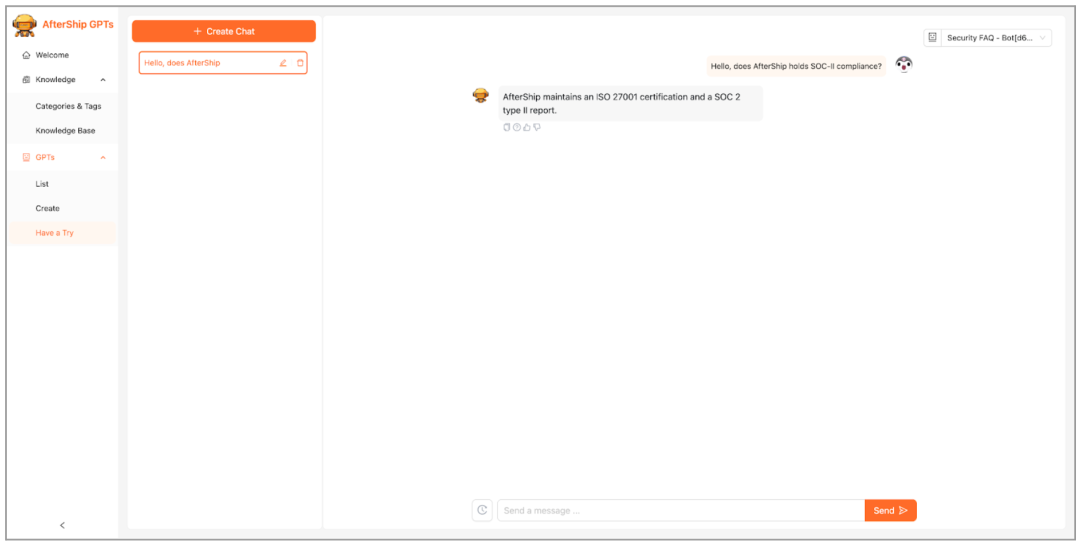Collapse the Knowledge menu section
This screenshot has height=546, width=1080.
pyautogui.click(x=103, y=80)
